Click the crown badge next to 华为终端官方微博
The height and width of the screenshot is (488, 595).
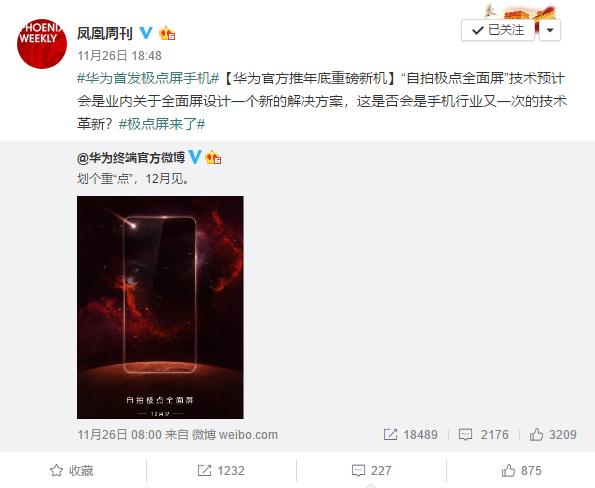[213, 157]
